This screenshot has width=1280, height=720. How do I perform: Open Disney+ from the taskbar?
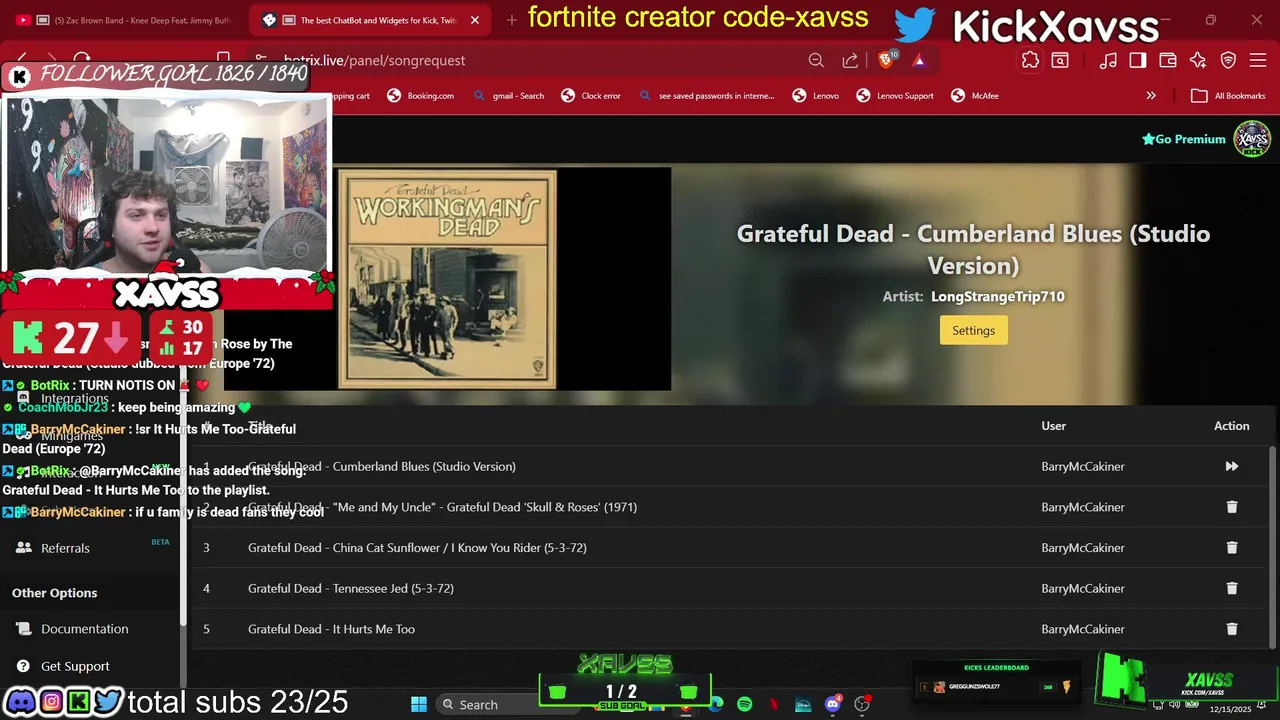(x=802, y=705)
